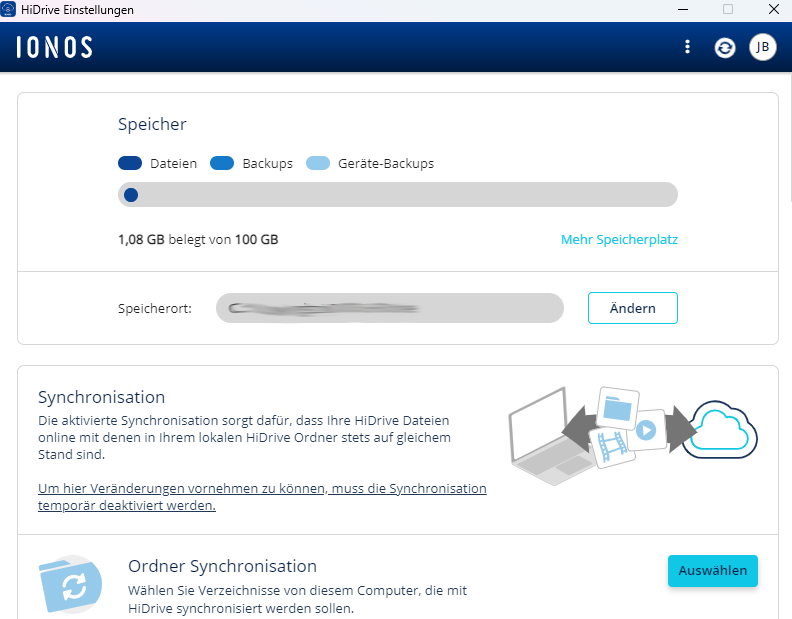
Task: Click the Geräte-Backups legend label
Action: (x=386, y=164)
